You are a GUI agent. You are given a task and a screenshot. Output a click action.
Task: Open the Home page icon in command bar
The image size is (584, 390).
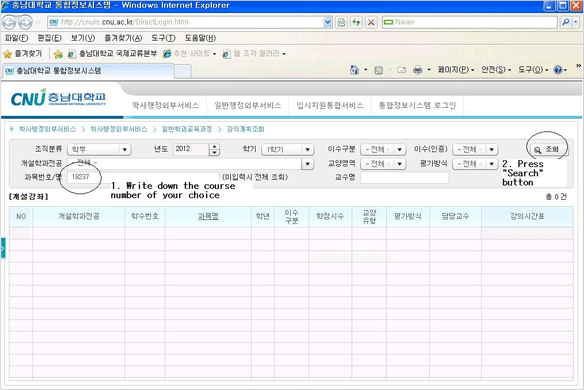tap(354, 70)
